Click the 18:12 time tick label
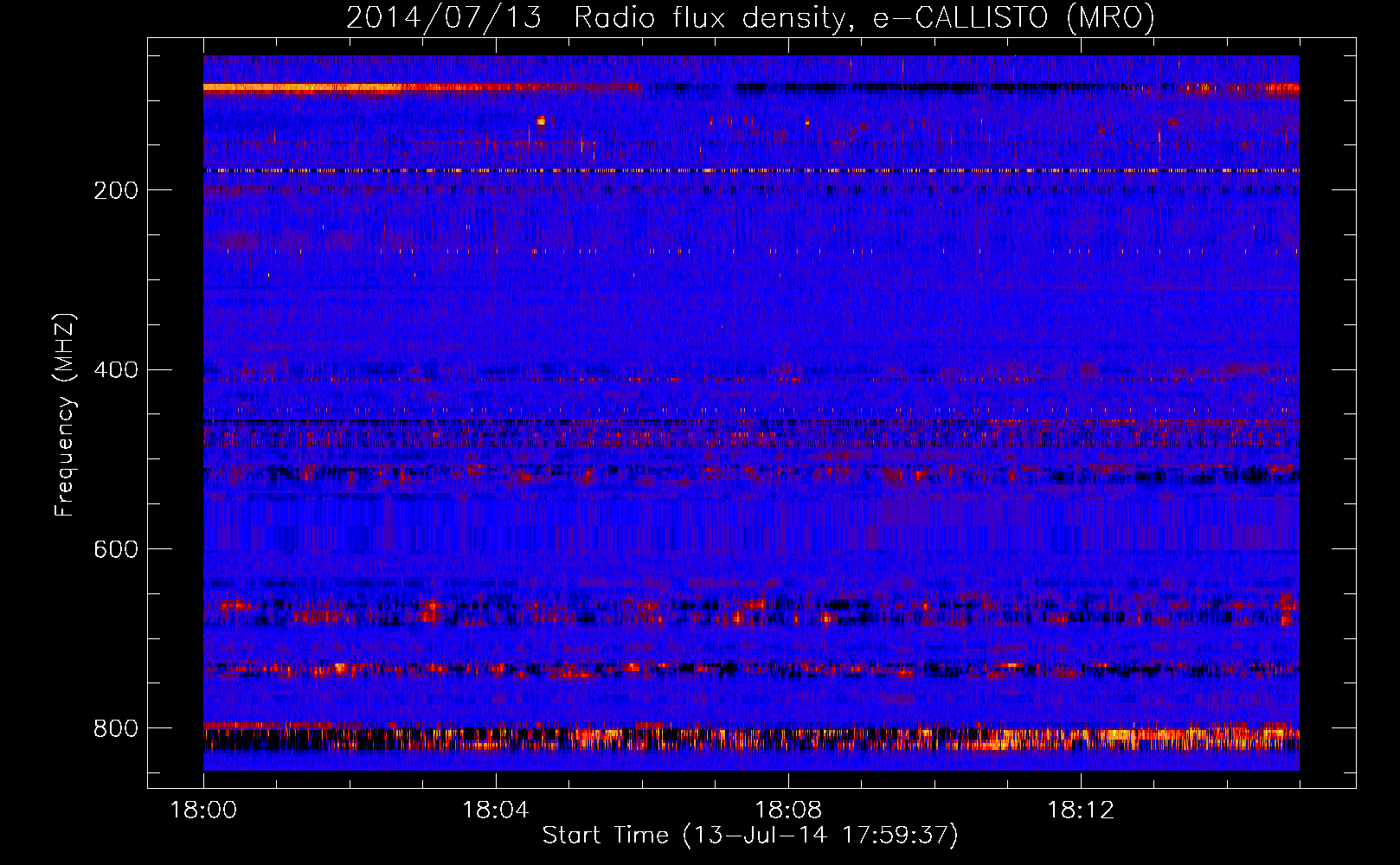Image resolution: width=1400 pixels, height=865 pixels. tap(1081, 811)
